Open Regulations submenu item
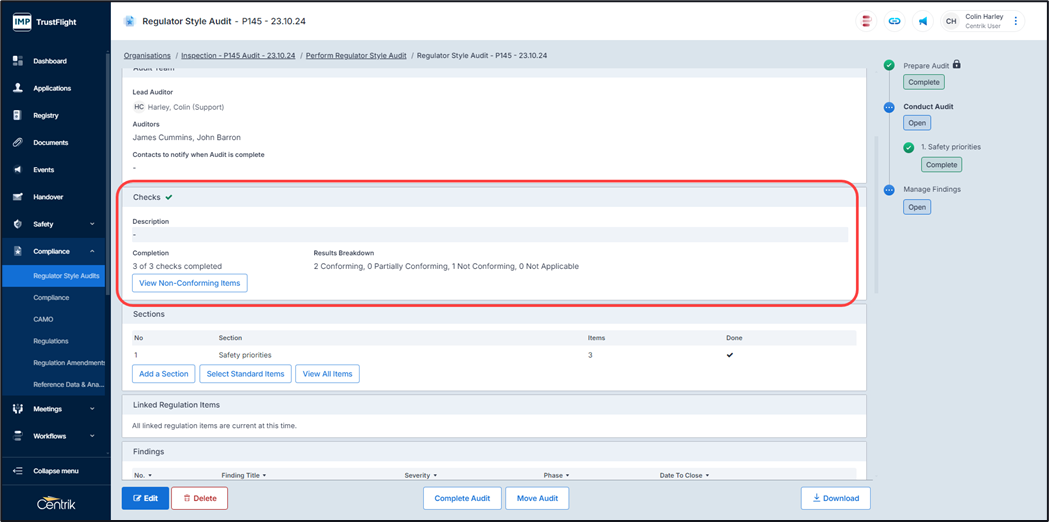1049x522 pixels. (x=51, y=341)
